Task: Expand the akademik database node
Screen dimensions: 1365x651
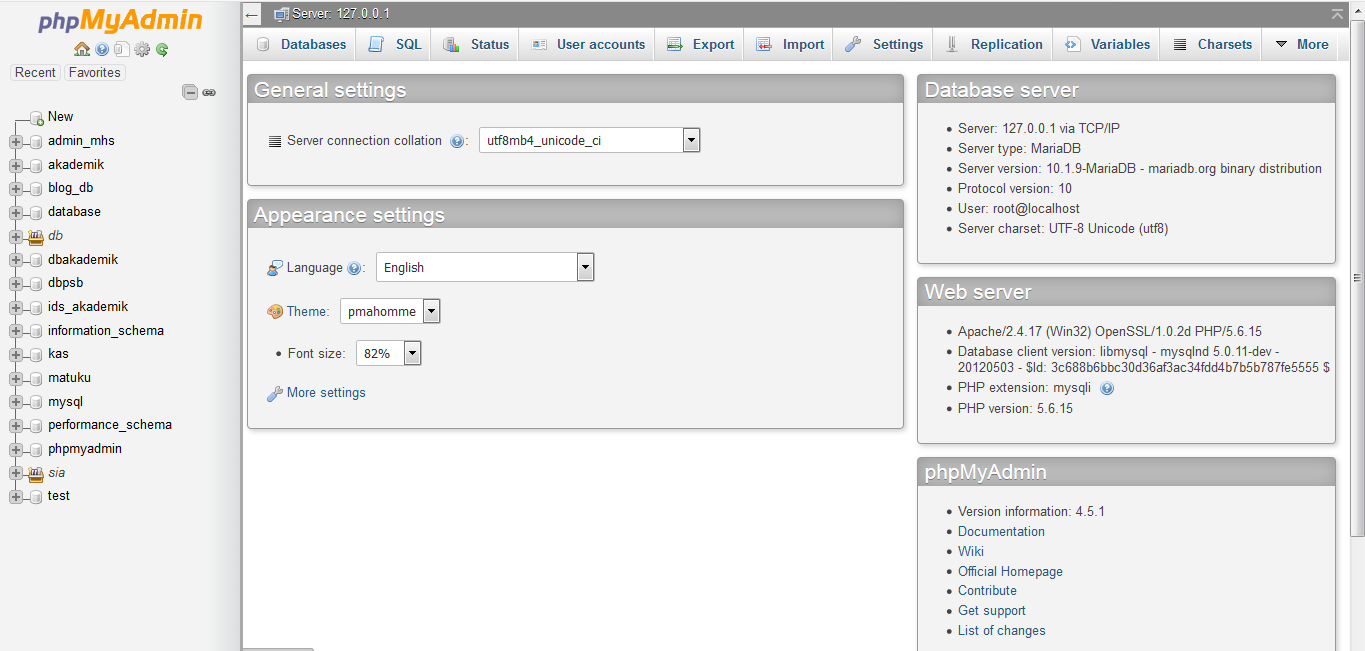Action: pos(15,165)
